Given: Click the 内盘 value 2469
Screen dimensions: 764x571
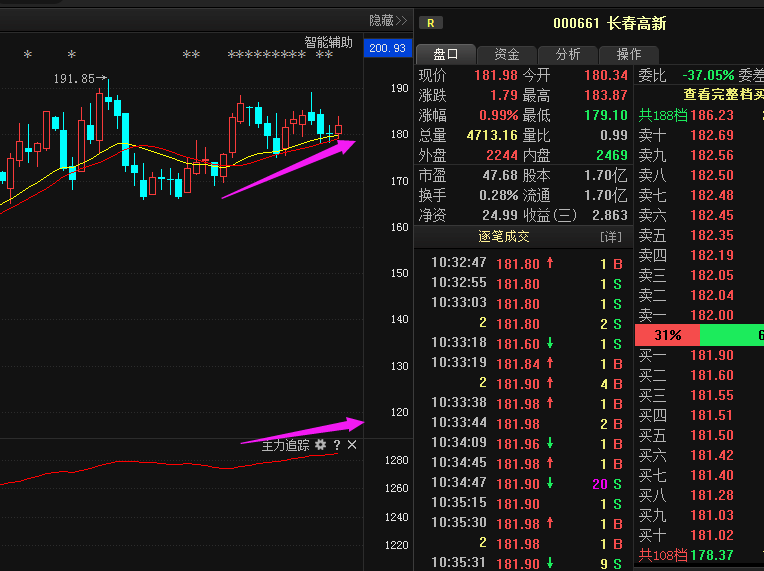Looking at the screenshot, I should click(x=612, y=155).
